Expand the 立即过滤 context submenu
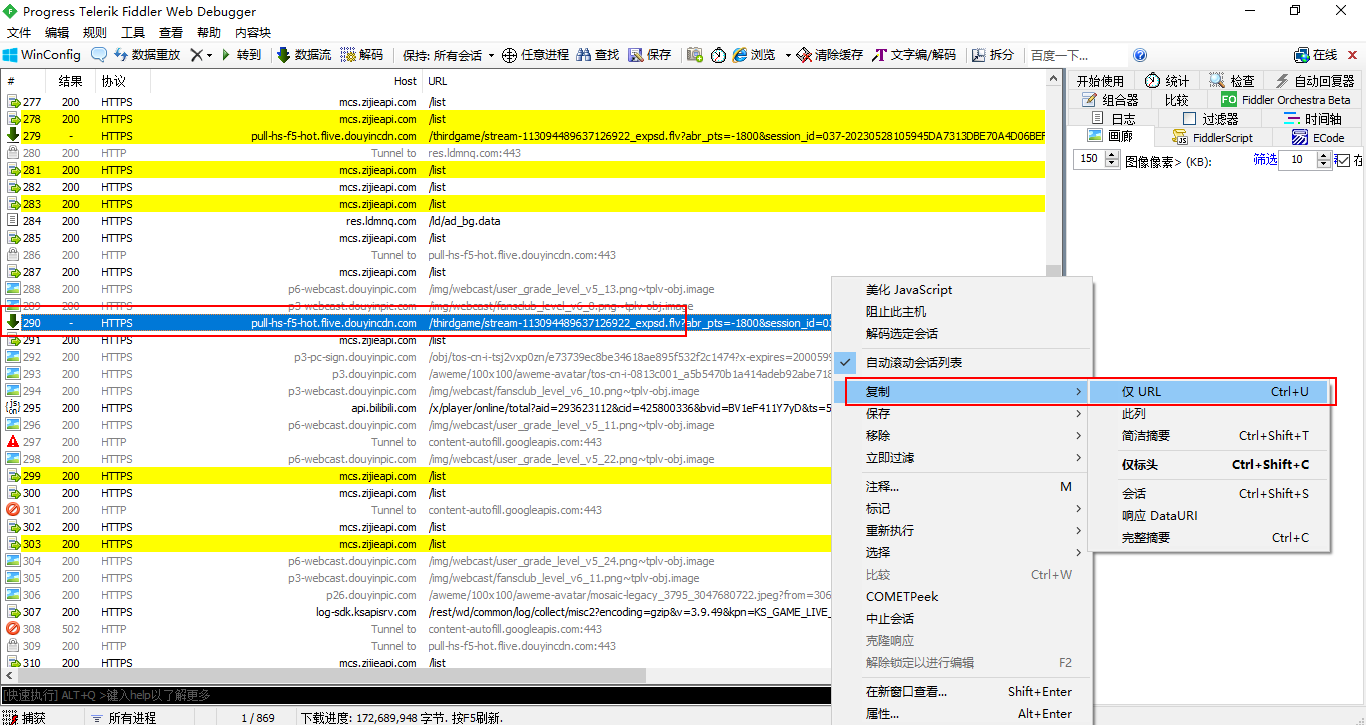Viewport: 1366px width, 725px height. [x=962, y=458]
